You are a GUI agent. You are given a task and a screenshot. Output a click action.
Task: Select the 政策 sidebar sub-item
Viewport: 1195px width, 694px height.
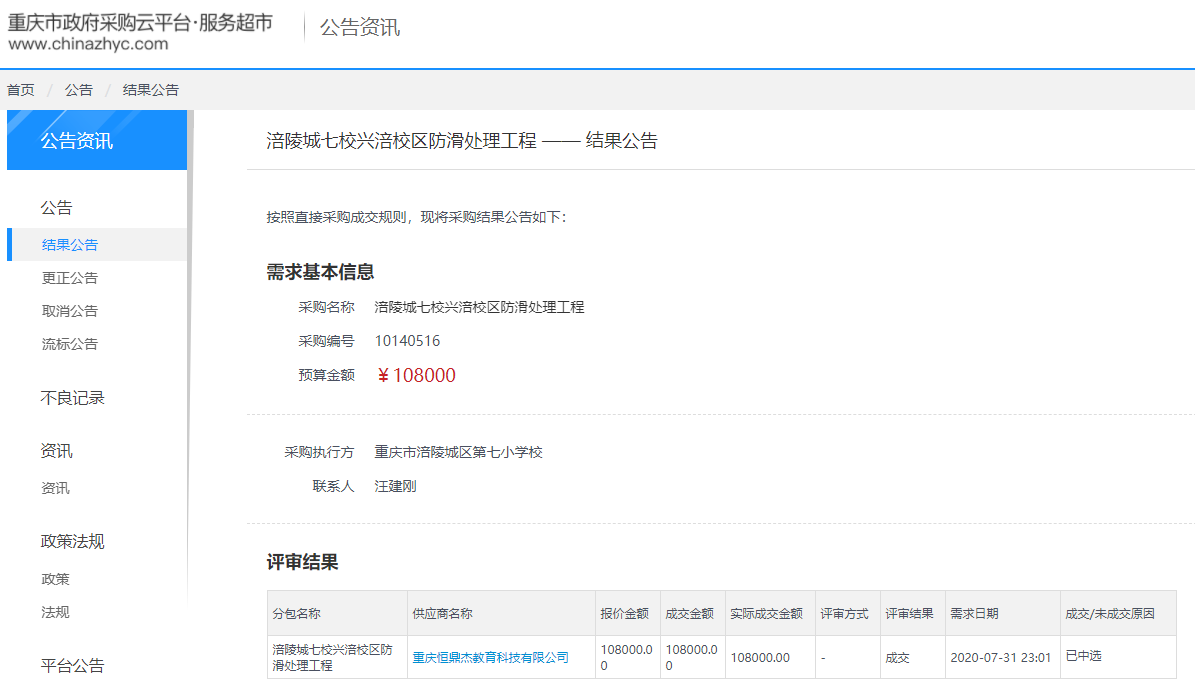tap(56, 579)
